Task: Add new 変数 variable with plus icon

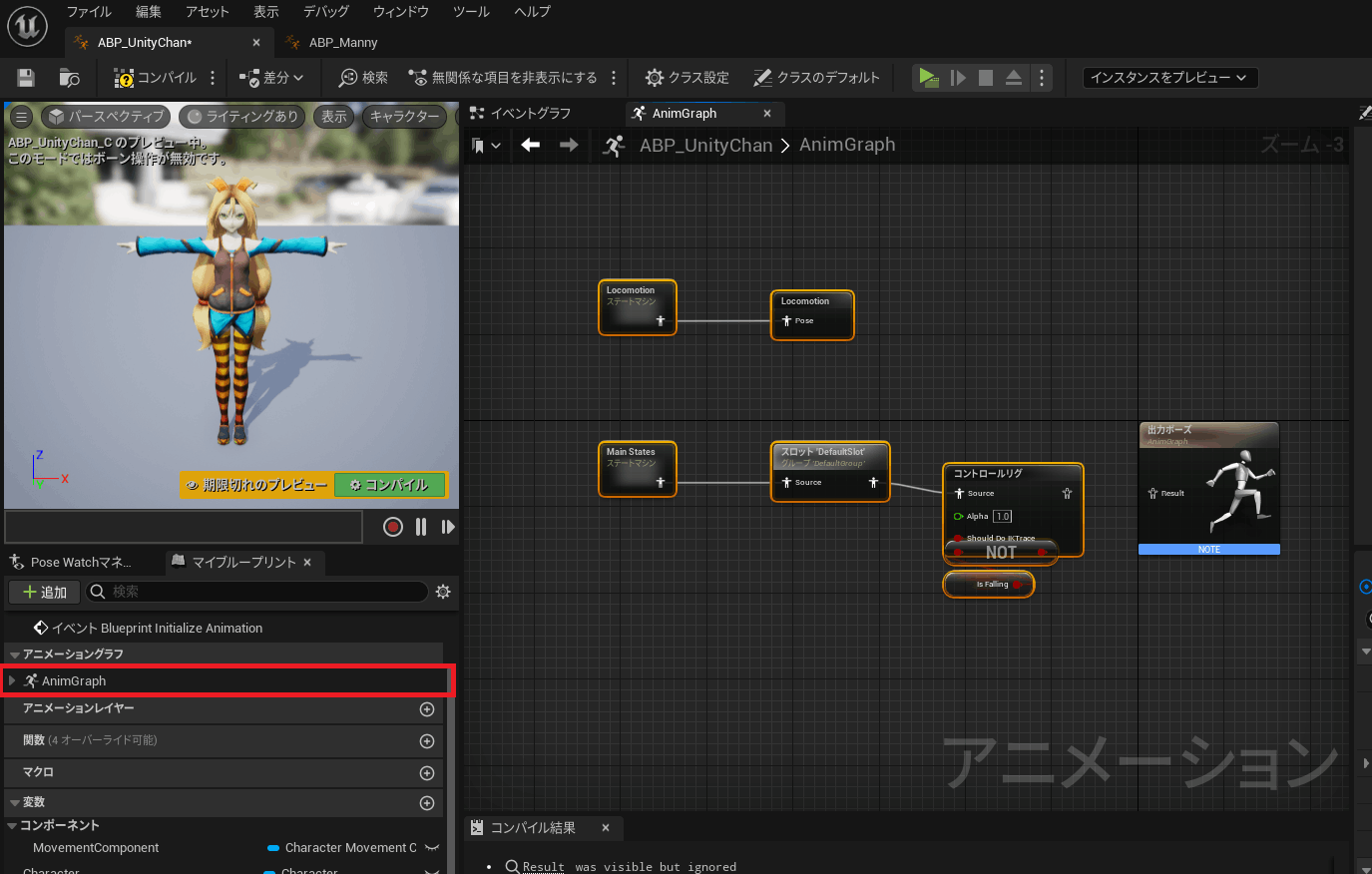Action: [x=427, y=803]
